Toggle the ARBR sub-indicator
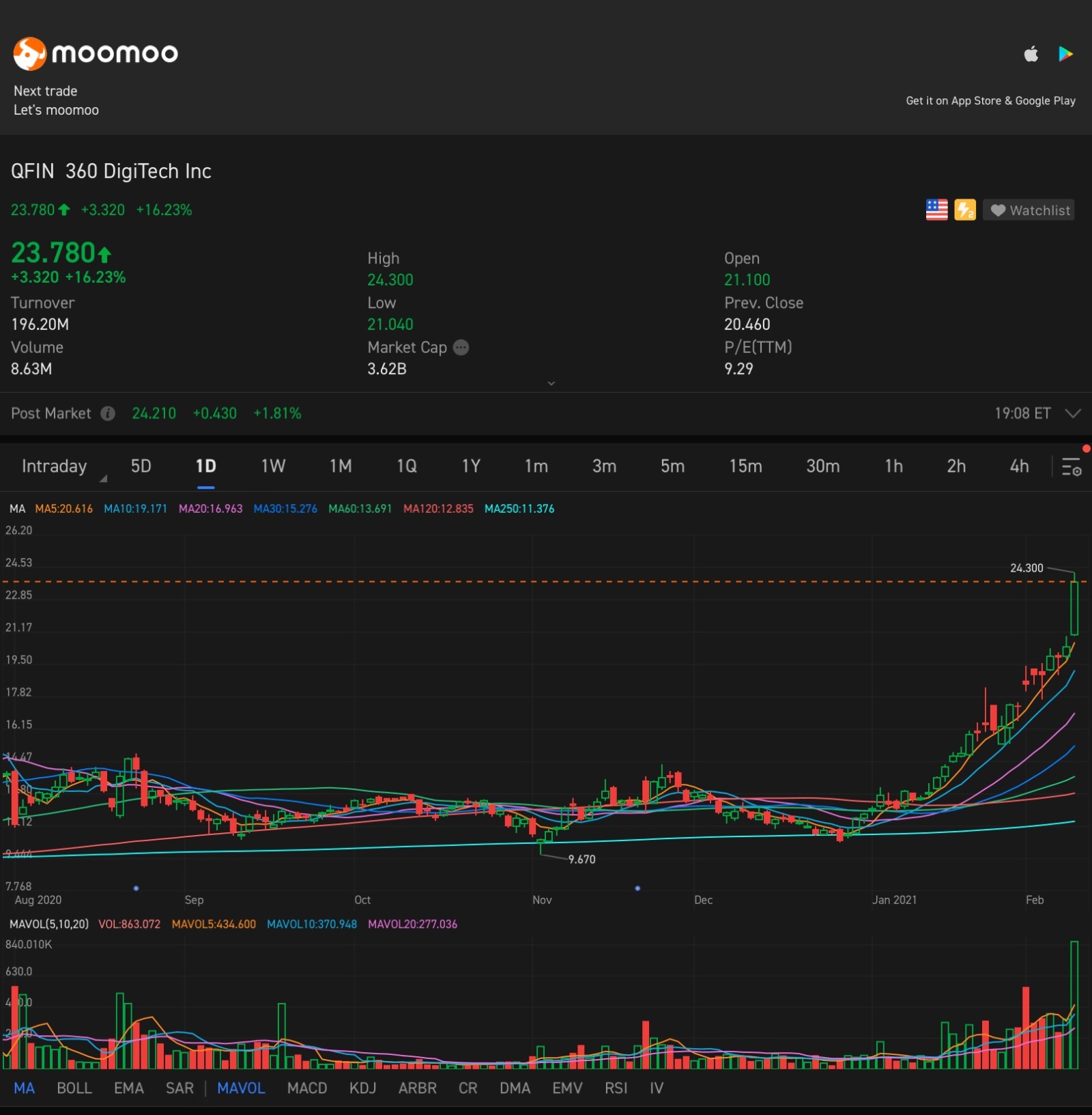The image size is (1092, 1115). [418, 1088]
